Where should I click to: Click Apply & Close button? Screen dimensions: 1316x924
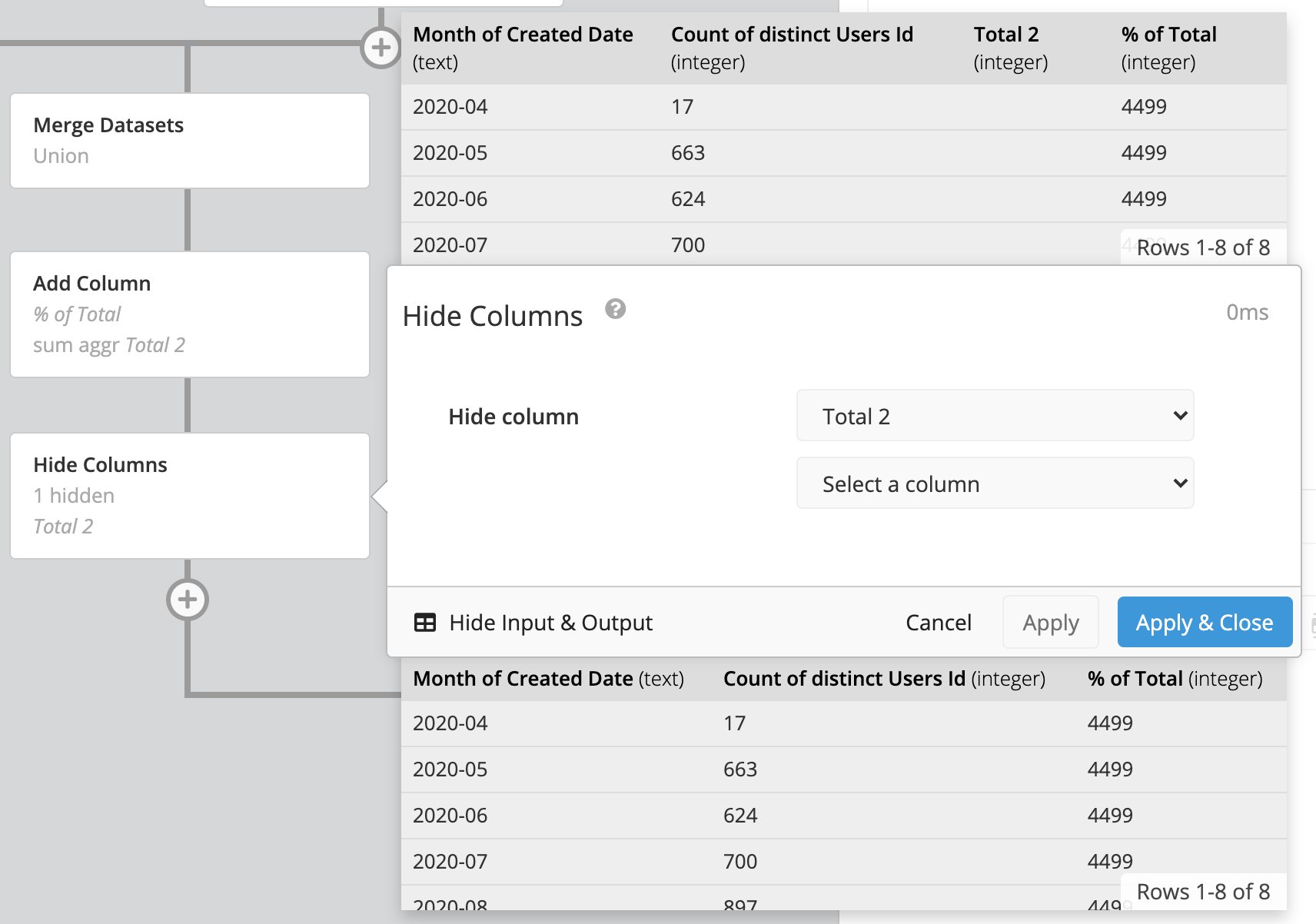(1205, 622)
